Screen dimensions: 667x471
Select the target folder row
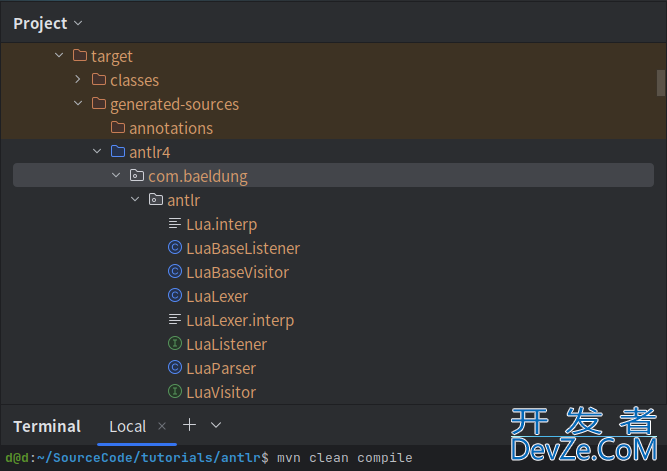[x=334, y=56]
